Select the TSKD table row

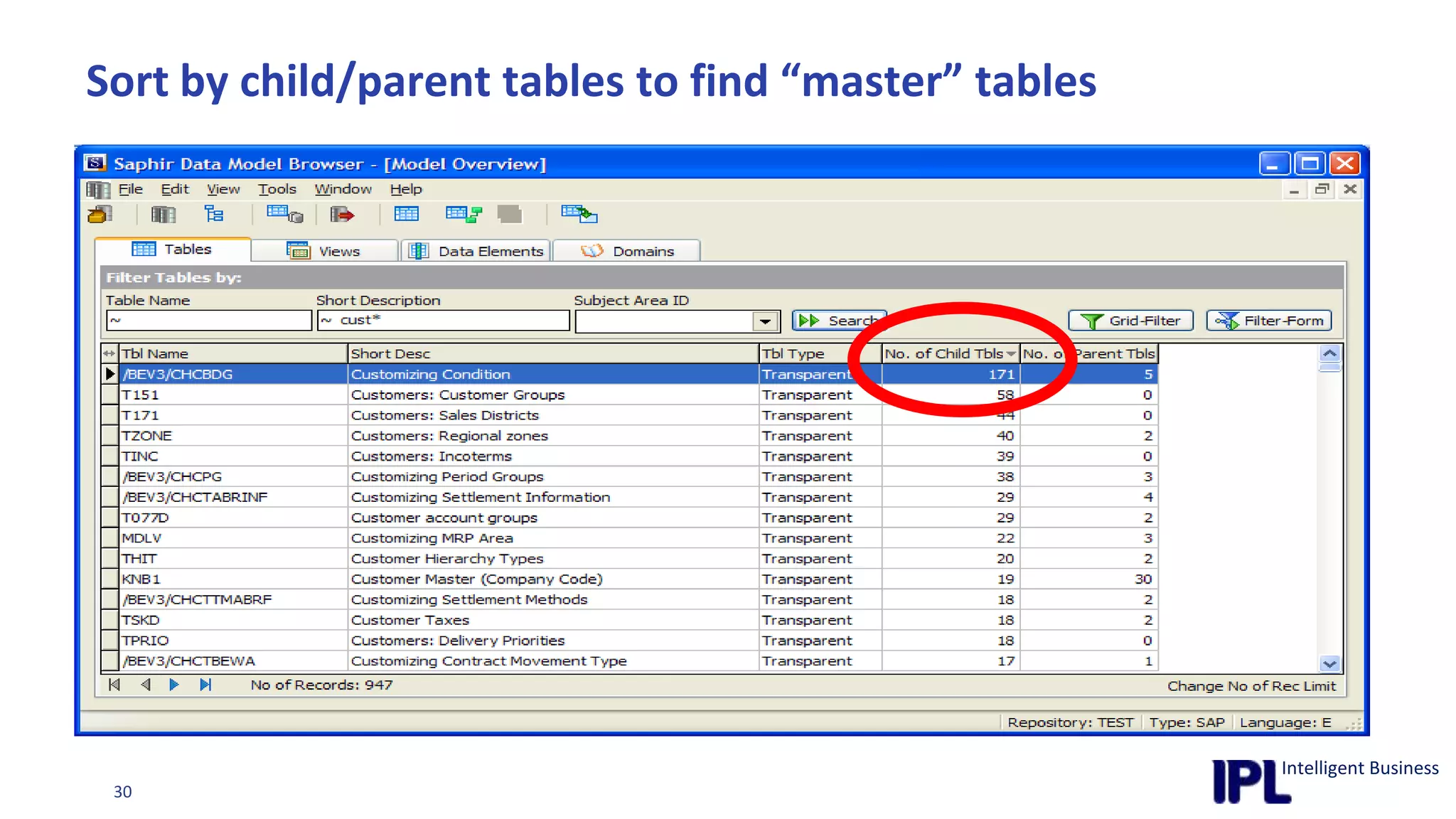coord(630,620)
